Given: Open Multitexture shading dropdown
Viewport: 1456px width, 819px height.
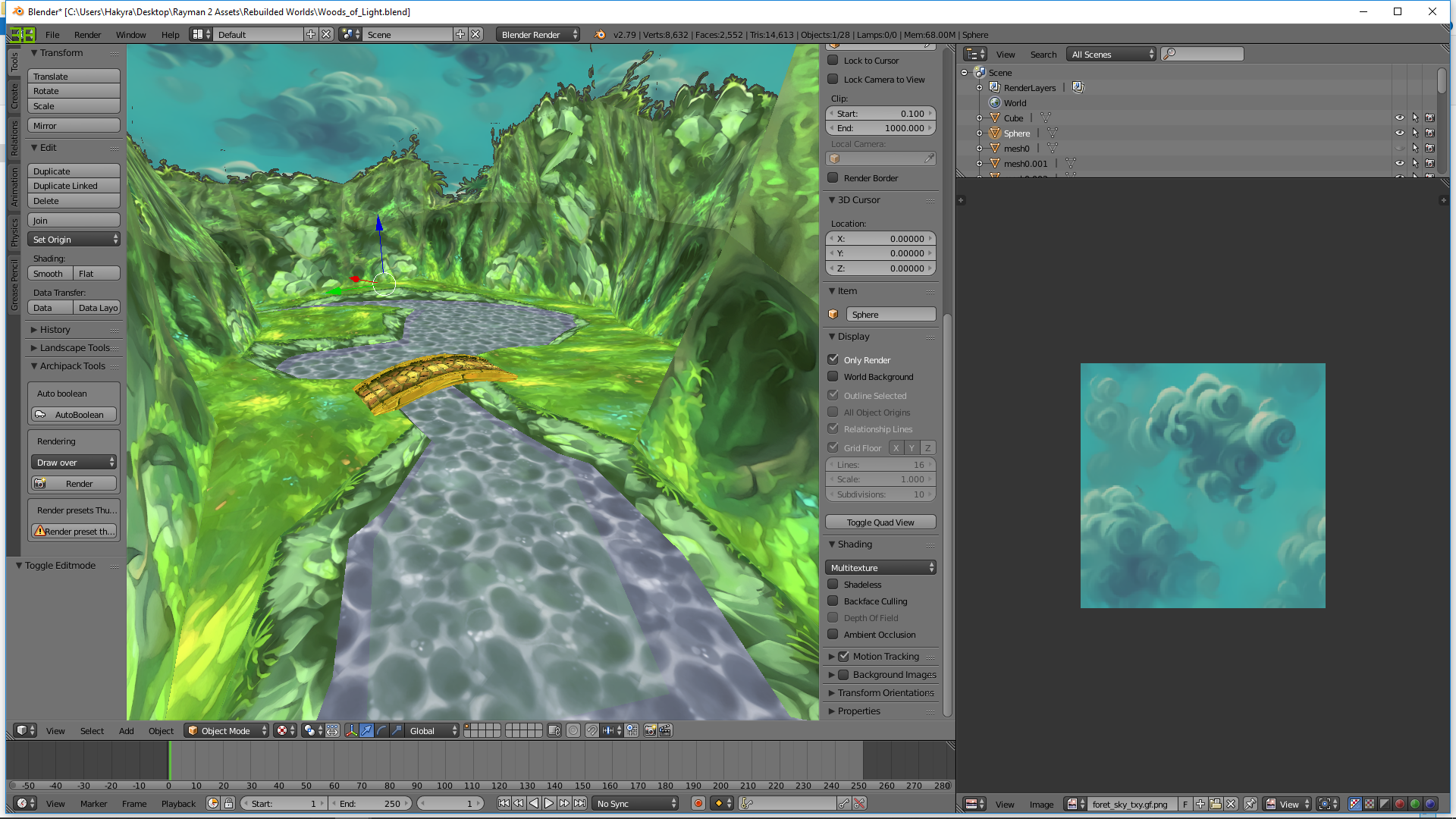Looking at the screenshot, I should click(880, 567).
